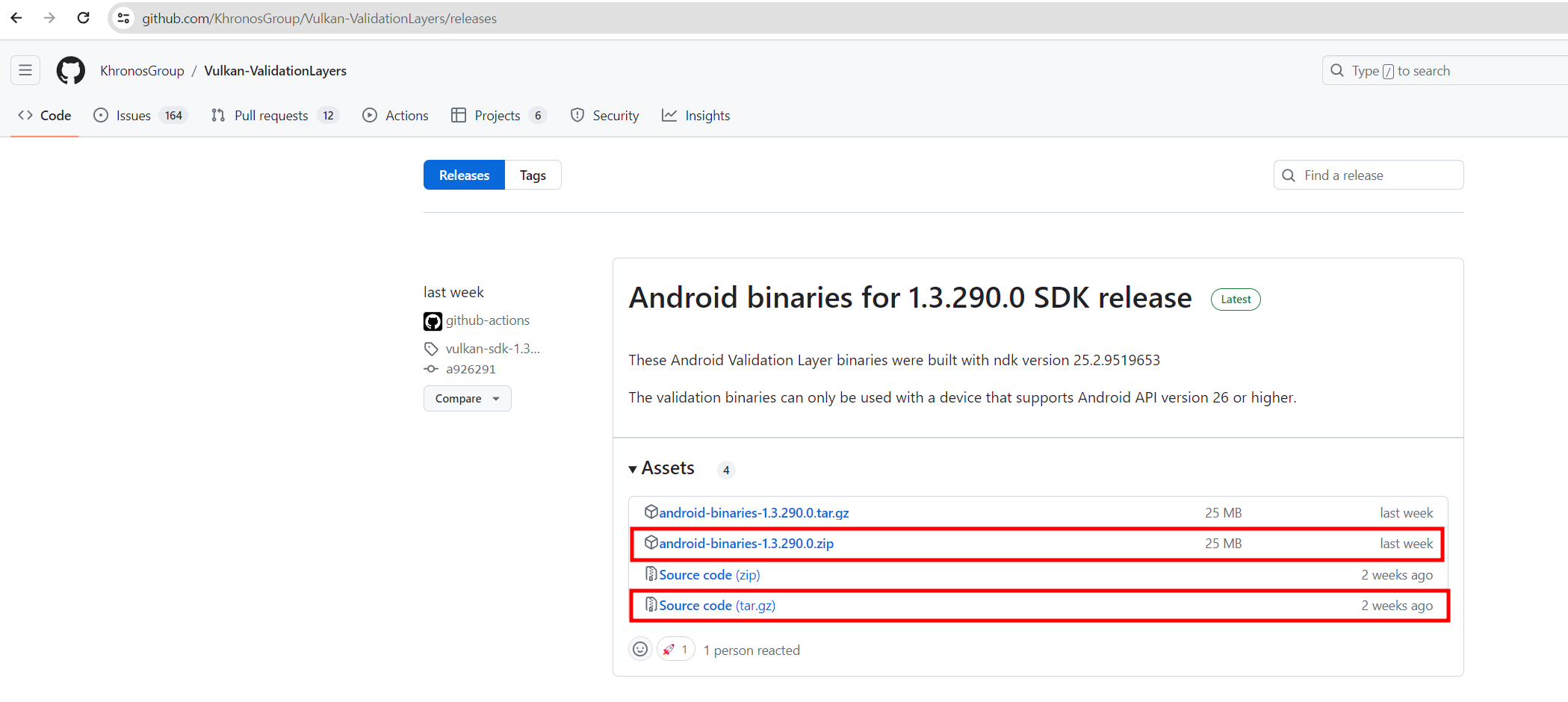Viewport: 1568px width, 702px height.
Task: Click the GitHub URL in the address bar
Action: tap(319, 19)
